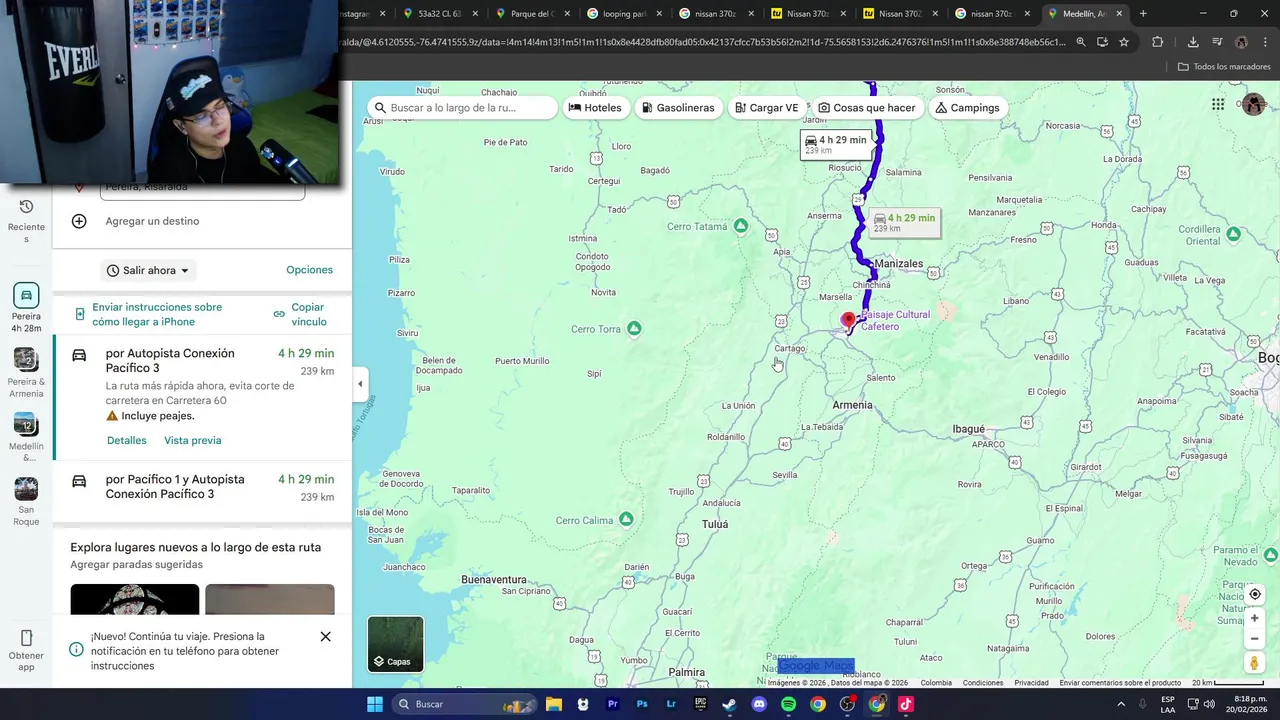Click the search along route field
This screenshot has width=1280, height=720.
tap(462, 108)
